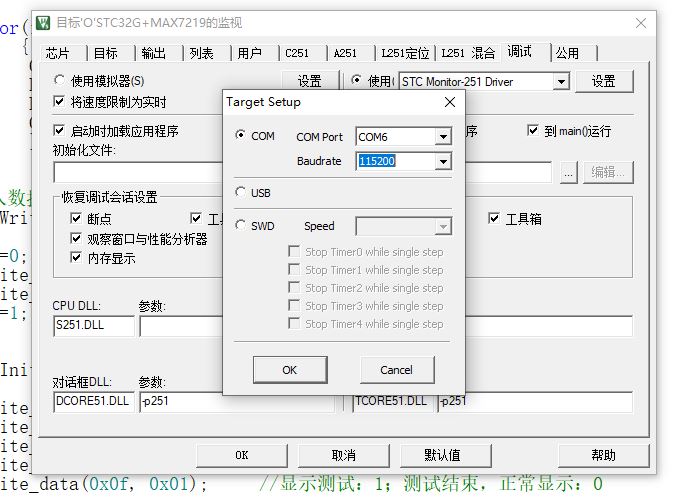Open the COM Port dropdown arrow

(443, 137)
